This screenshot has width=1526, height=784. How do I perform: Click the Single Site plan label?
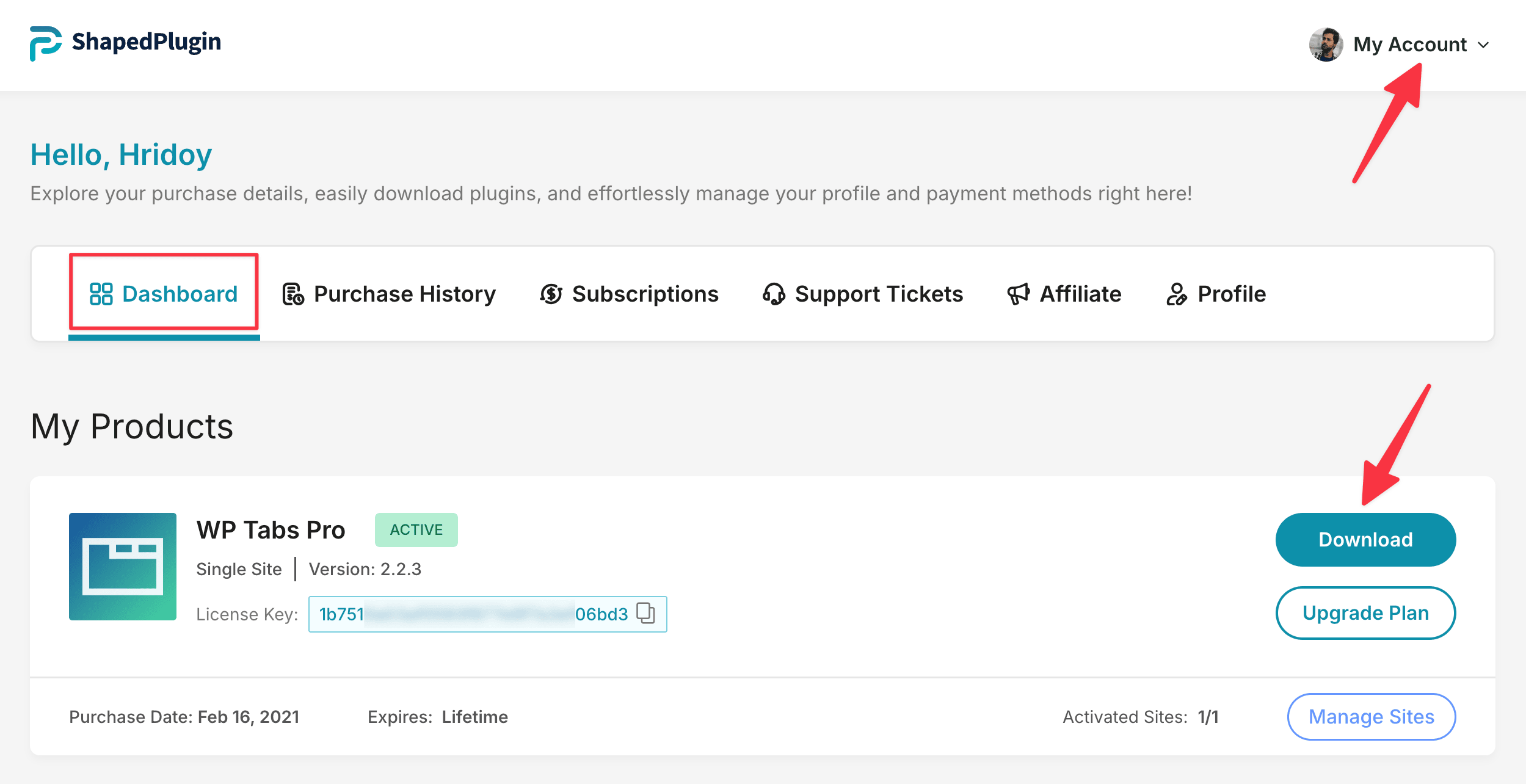239,569
